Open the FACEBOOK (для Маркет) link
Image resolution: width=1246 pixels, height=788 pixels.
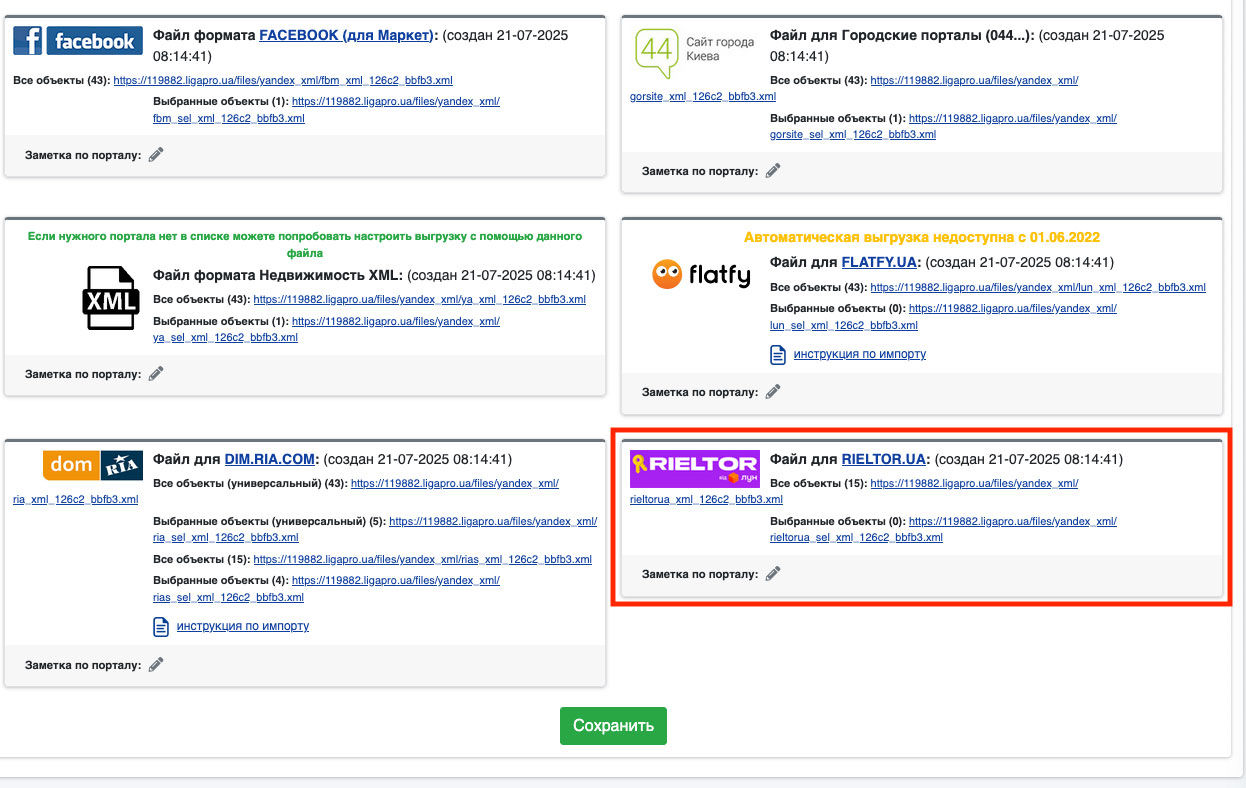(346, 35)
